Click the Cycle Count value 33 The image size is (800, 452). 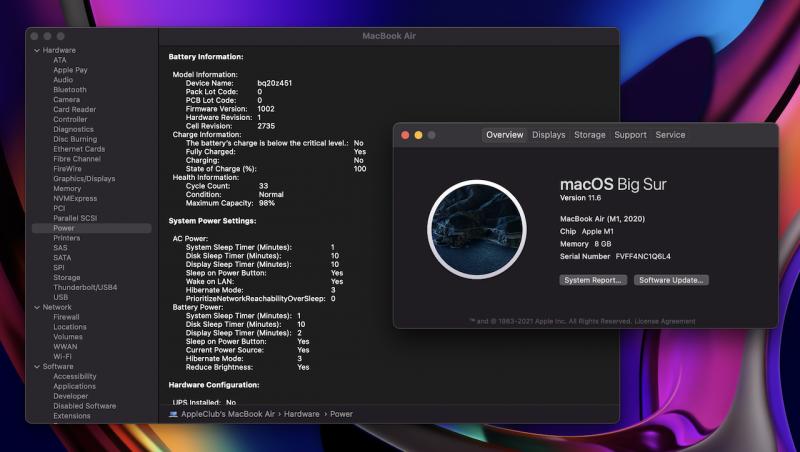(263, 186)
